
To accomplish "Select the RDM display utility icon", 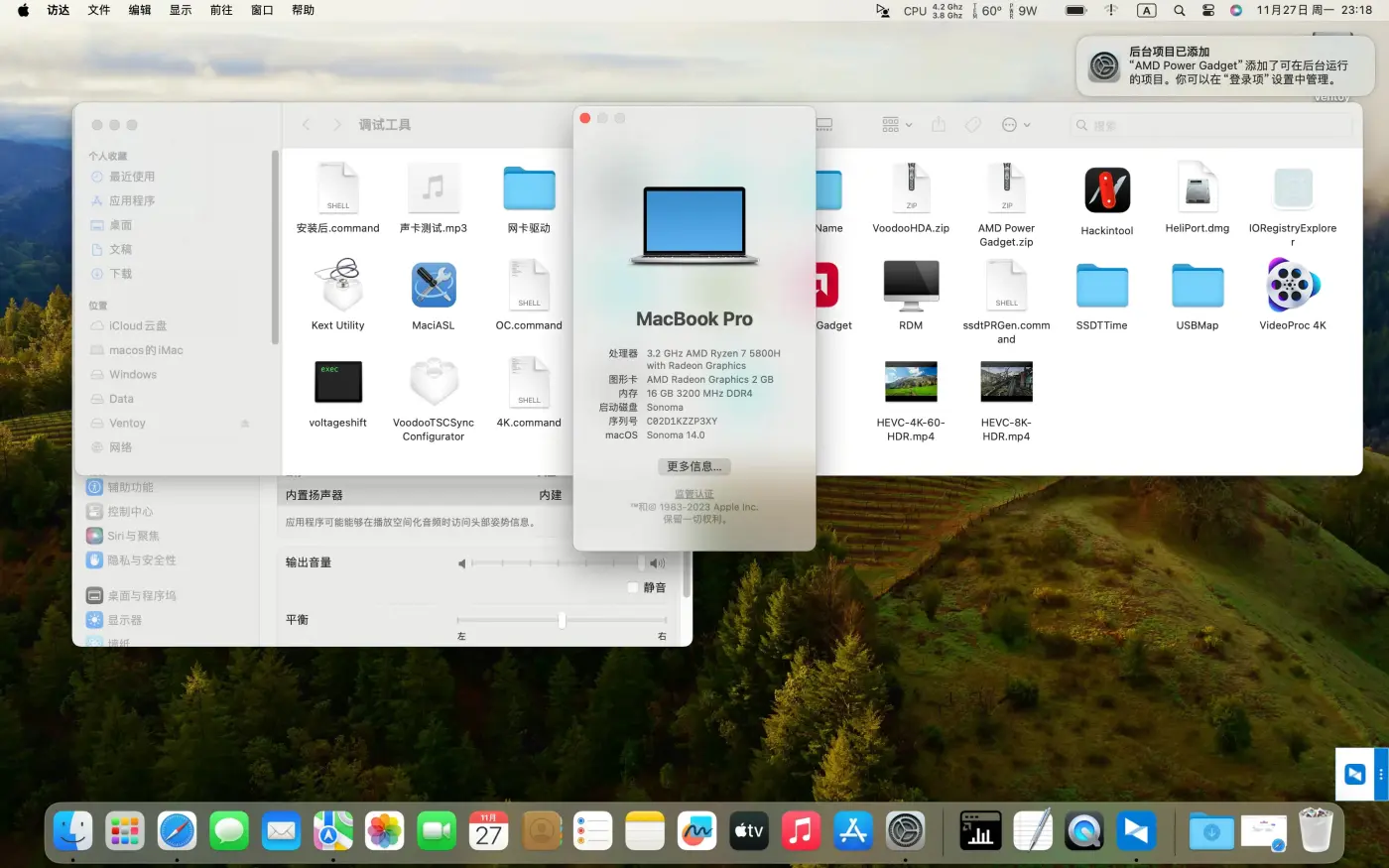I will (x=911, y=286).
